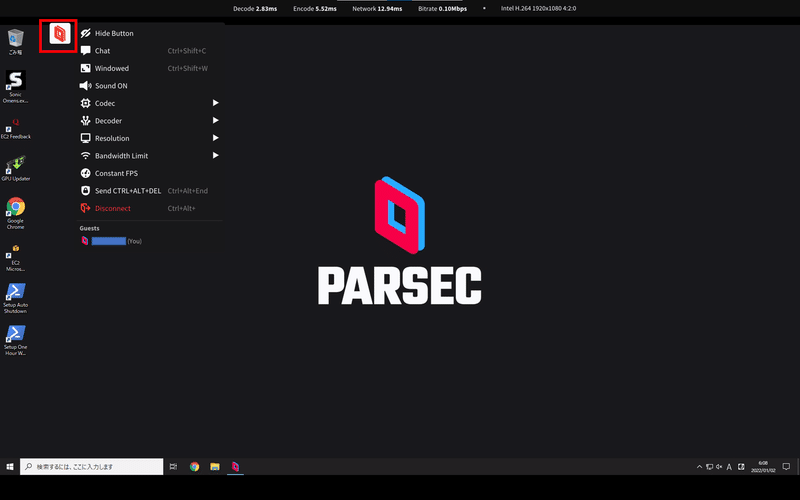Click the Ctrl+Shift+W shortcut hint
This screenshot has width=800, height=500.
click(x=188, y=68)
